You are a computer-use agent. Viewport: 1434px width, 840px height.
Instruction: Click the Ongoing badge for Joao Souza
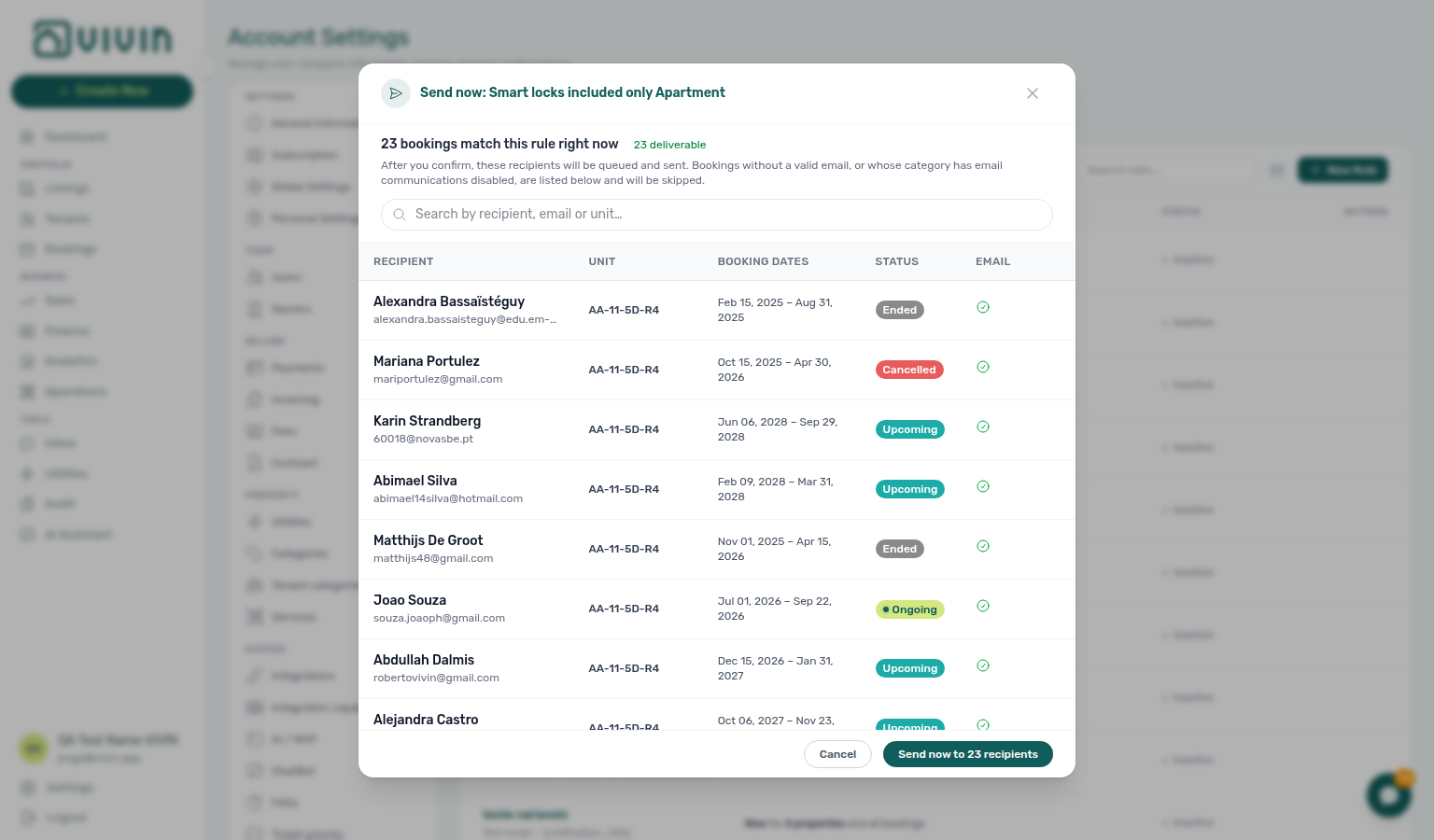pyautogui.click(x=910, y=609)
